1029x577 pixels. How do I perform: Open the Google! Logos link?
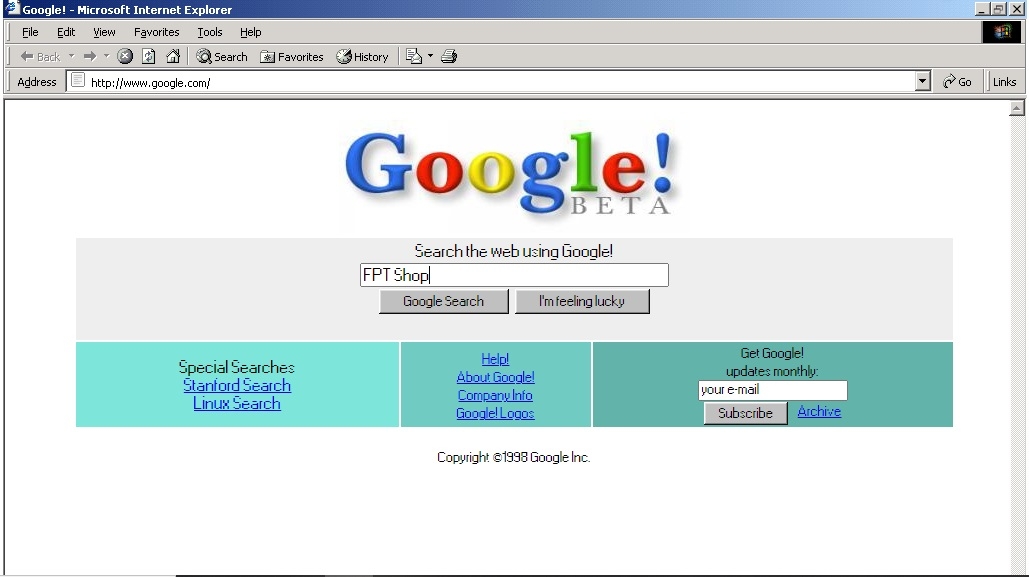click(495, 413)
